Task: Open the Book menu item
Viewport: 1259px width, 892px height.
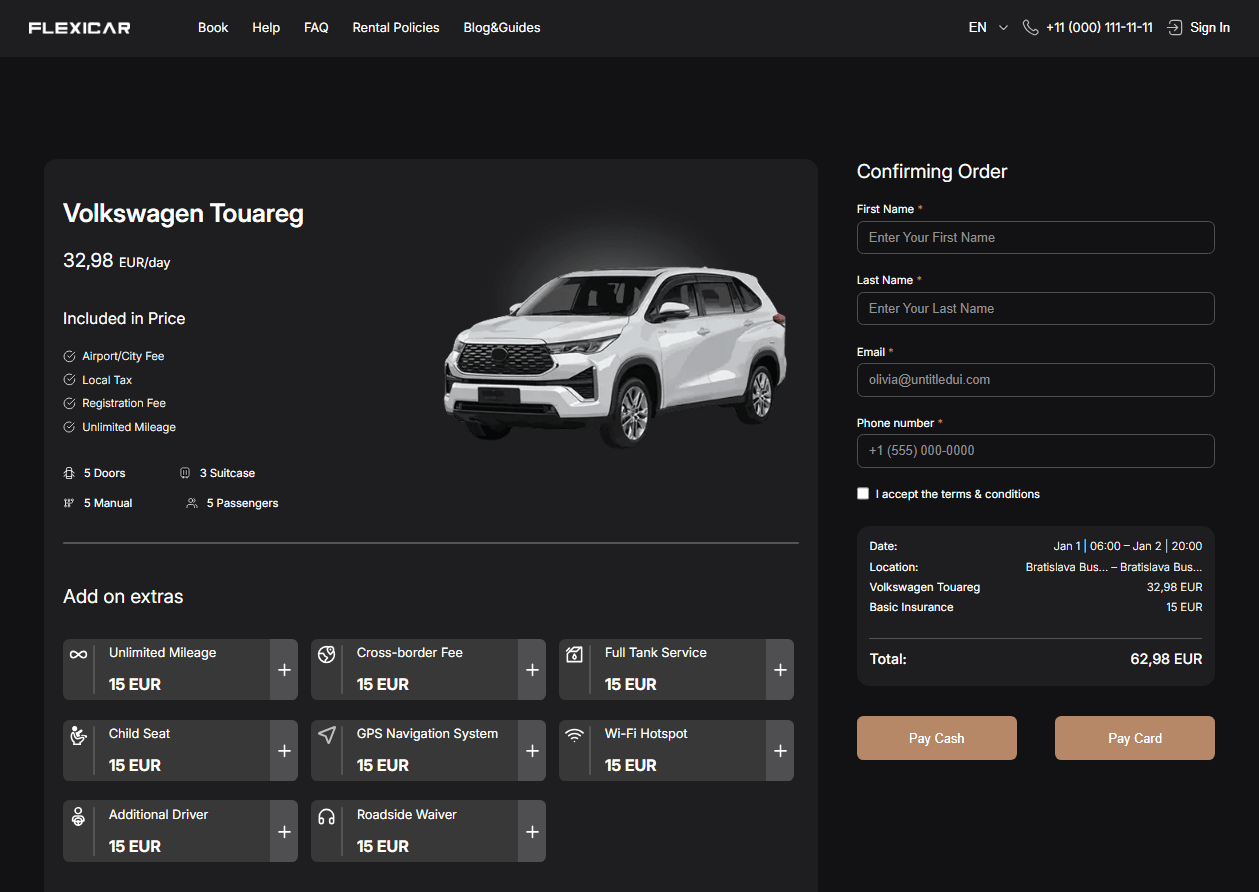Action: [213, 28]
